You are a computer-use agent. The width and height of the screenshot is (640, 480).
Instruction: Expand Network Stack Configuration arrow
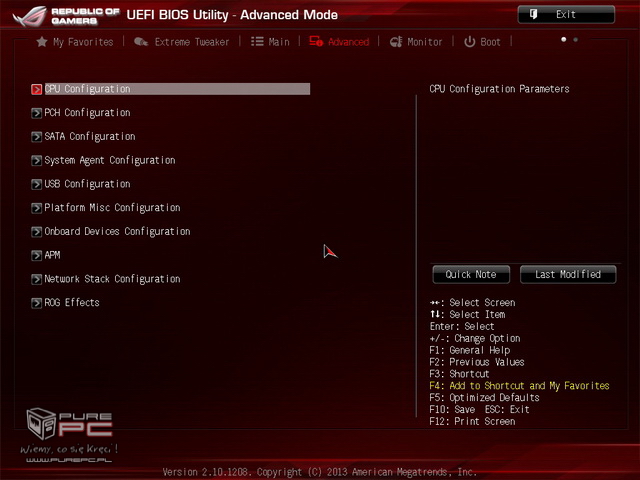(x=36, y=279)
